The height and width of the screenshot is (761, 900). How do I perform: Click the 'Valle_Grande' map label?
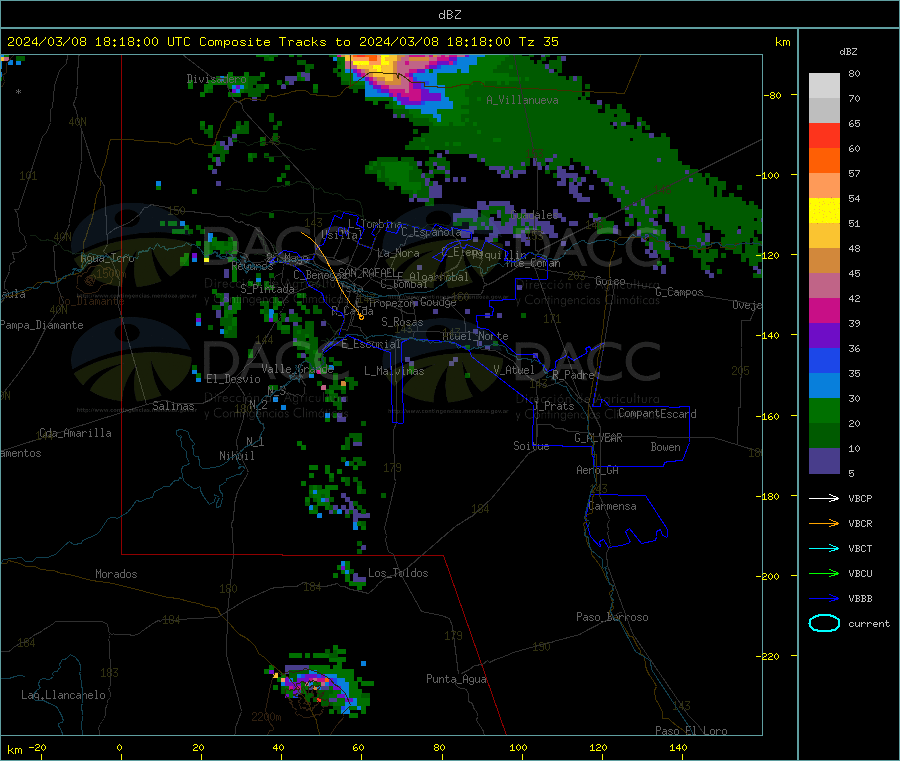point(297,368)
